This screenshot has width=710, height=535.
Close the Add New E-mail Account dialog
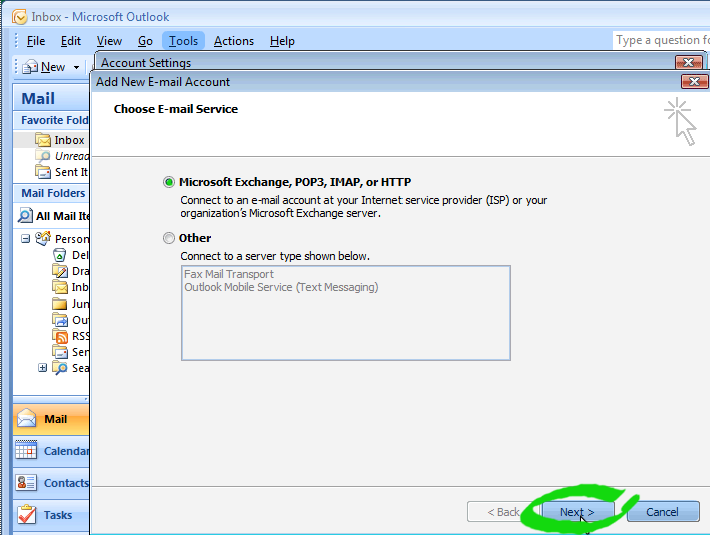pos(694,81)
